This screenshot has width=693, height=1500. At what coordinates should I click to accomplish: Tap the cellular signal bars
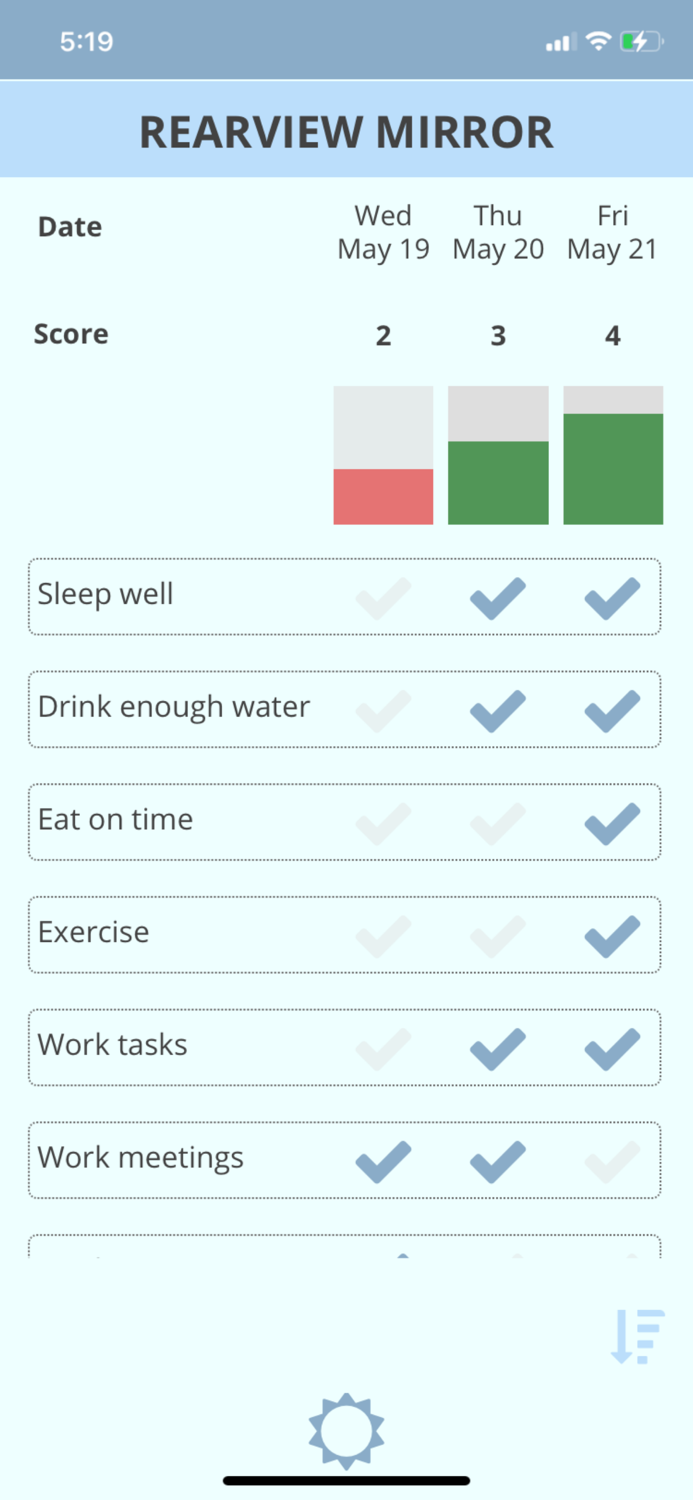[x=560, y=43]
